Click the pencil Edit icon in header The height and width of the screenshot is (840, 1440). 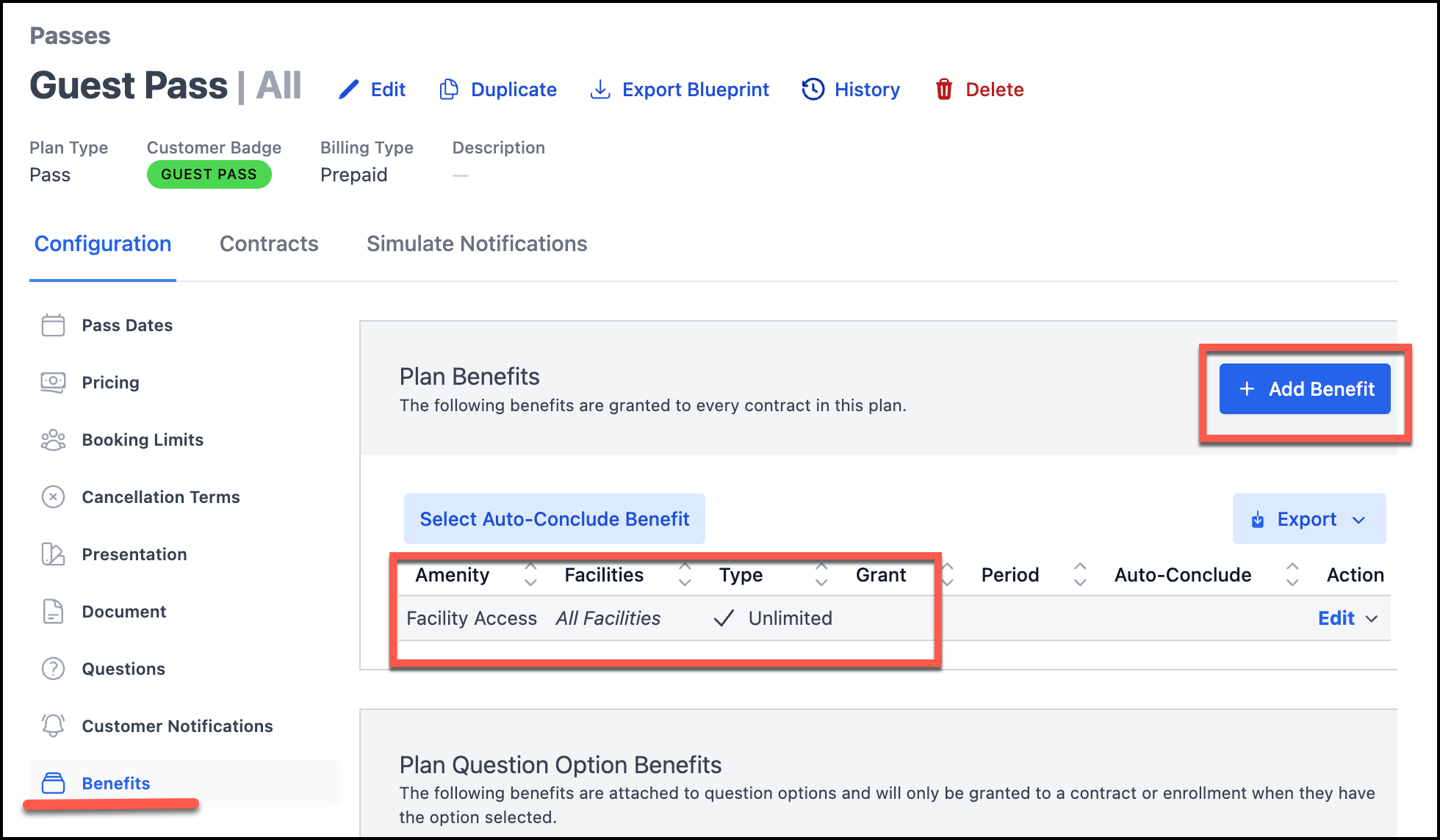coord(349,90)
